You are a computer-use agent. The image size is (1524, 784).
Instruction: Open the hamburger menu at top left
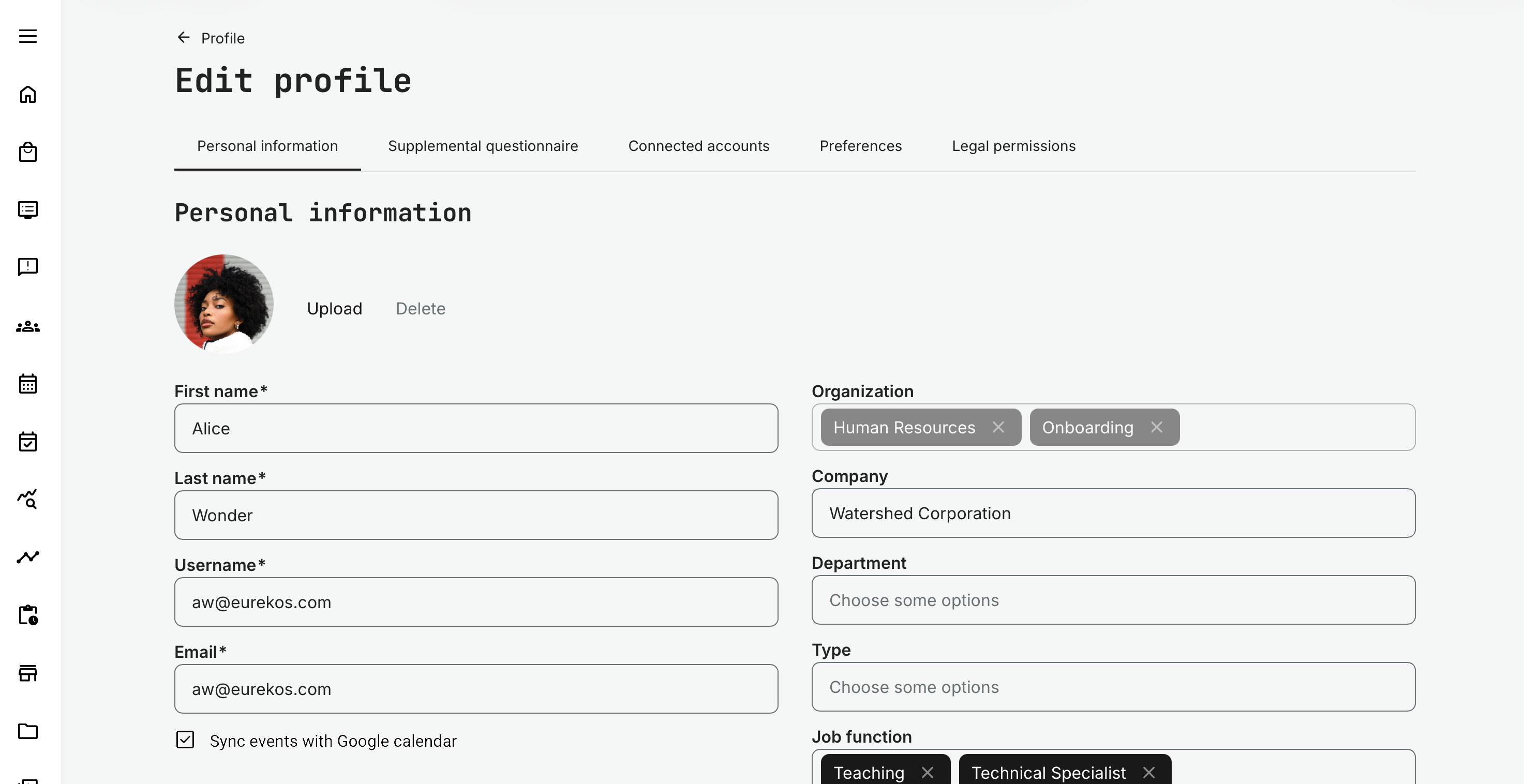click(28, 36)
